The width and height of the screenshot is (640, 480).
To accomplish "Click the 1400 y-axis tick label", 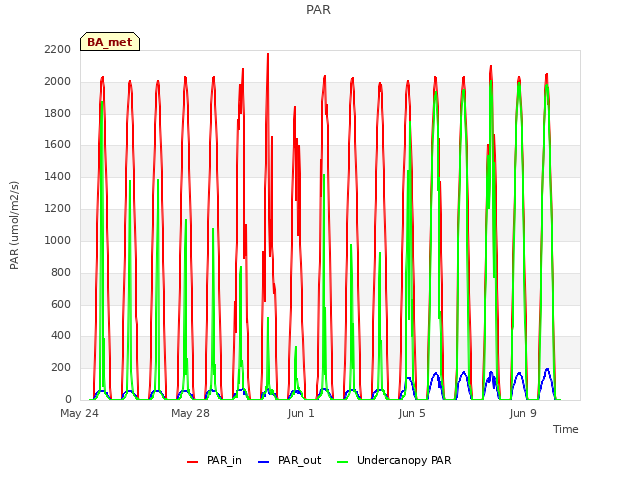I will pos(58,176).
